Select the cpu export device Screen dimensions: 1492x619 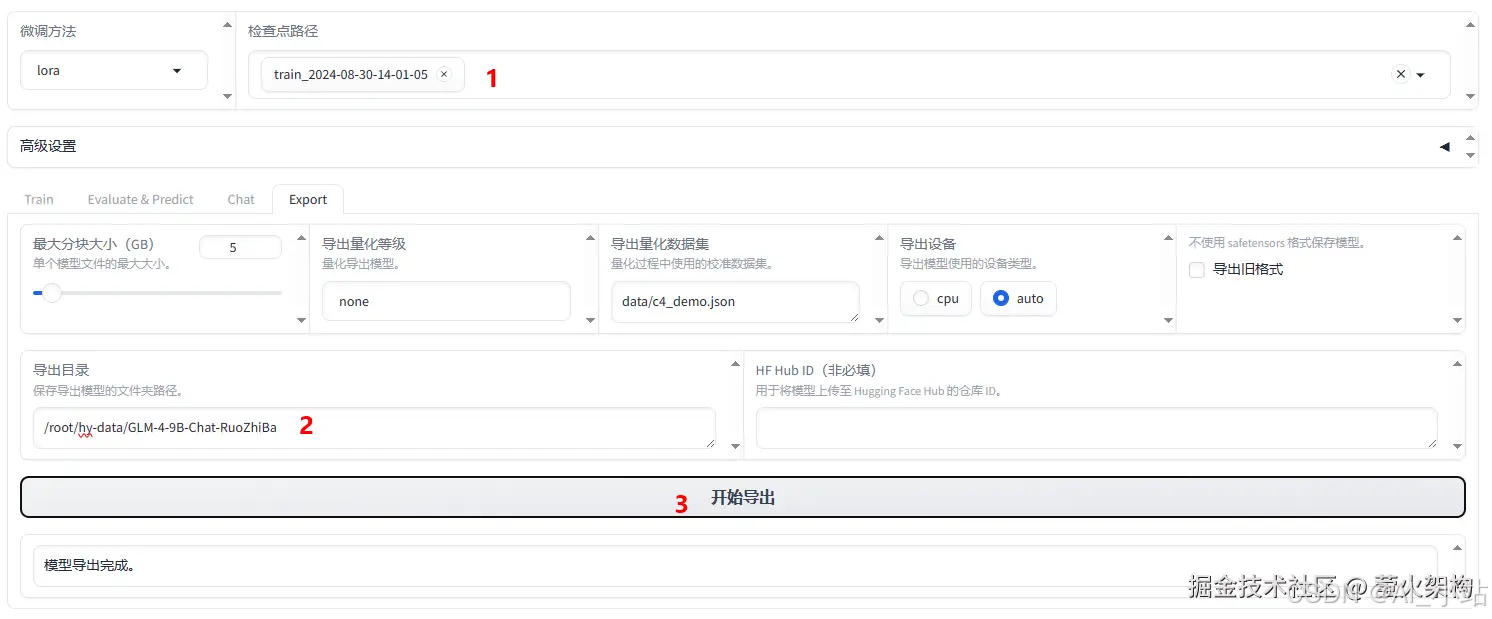point(936,299)
